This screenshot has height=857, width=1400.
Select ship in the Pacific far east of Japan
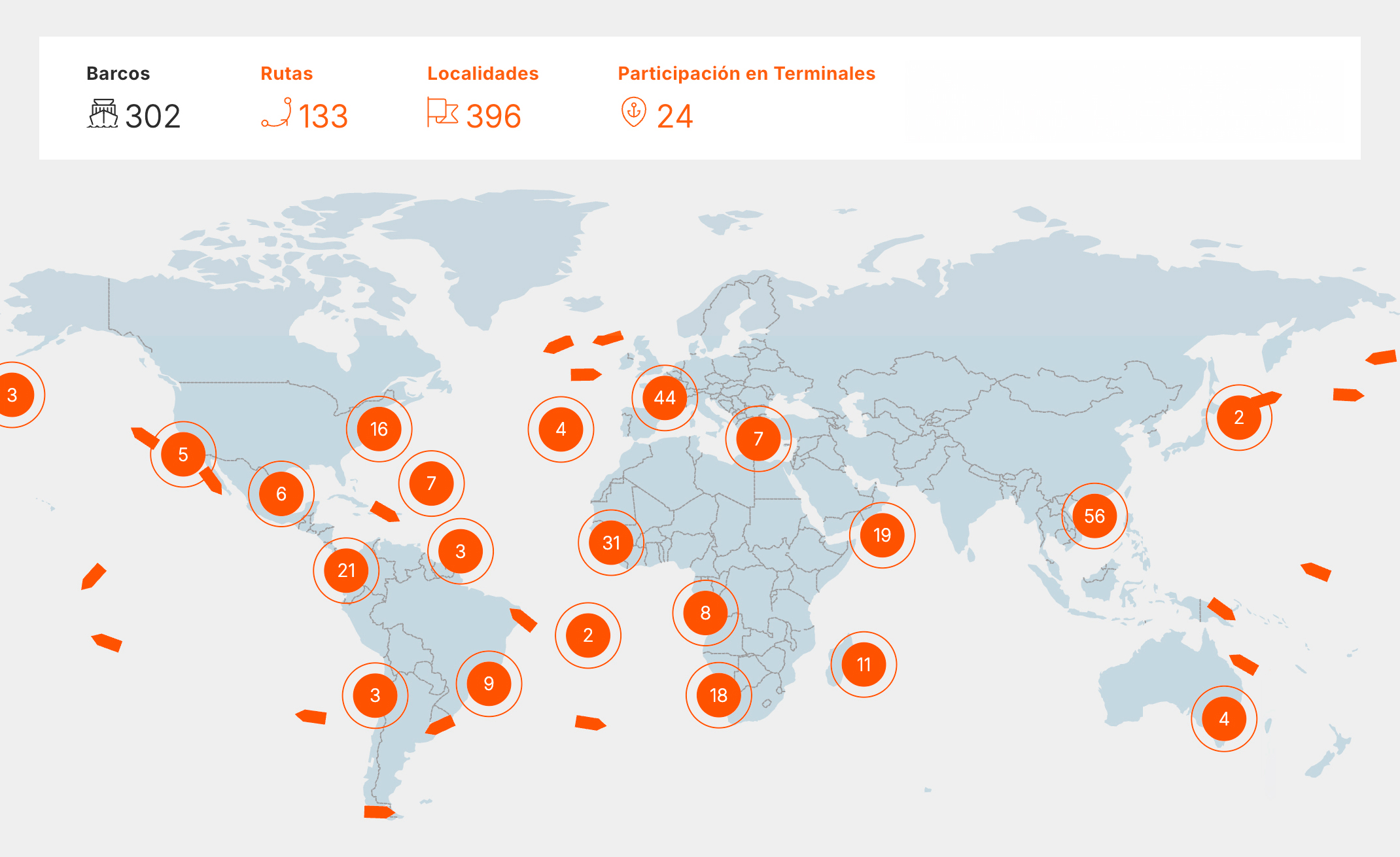tap(1348, 394)
